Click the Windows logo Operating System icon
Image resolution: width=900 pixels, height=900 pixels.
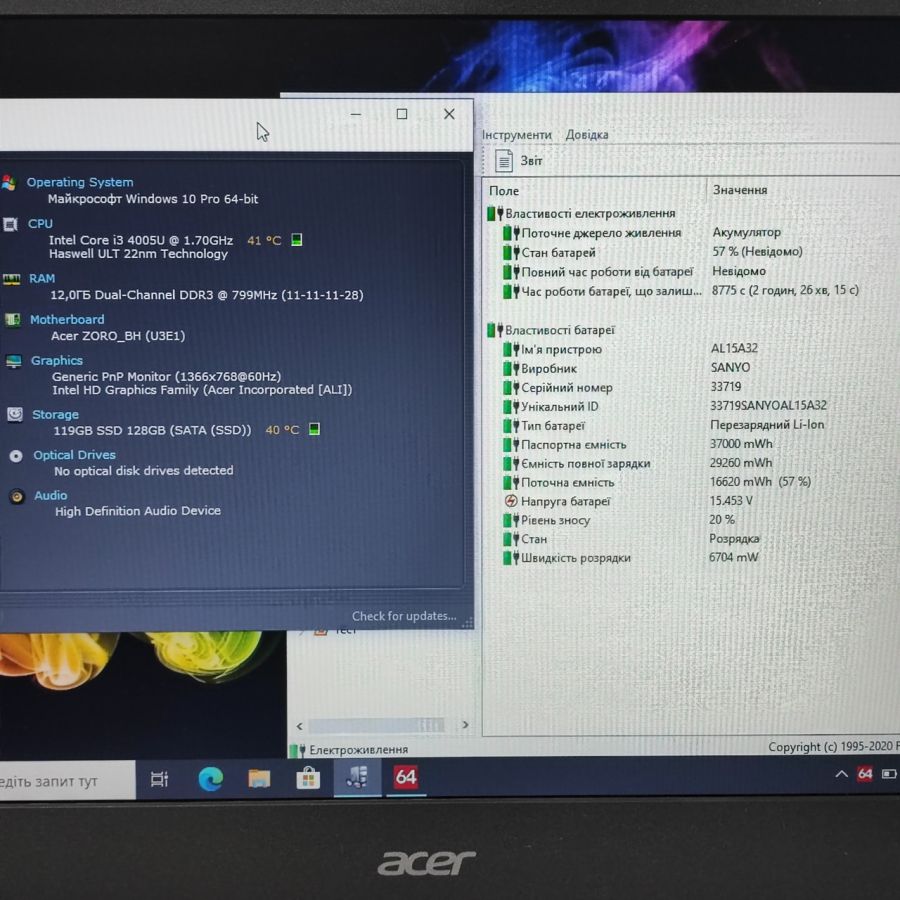9,183
